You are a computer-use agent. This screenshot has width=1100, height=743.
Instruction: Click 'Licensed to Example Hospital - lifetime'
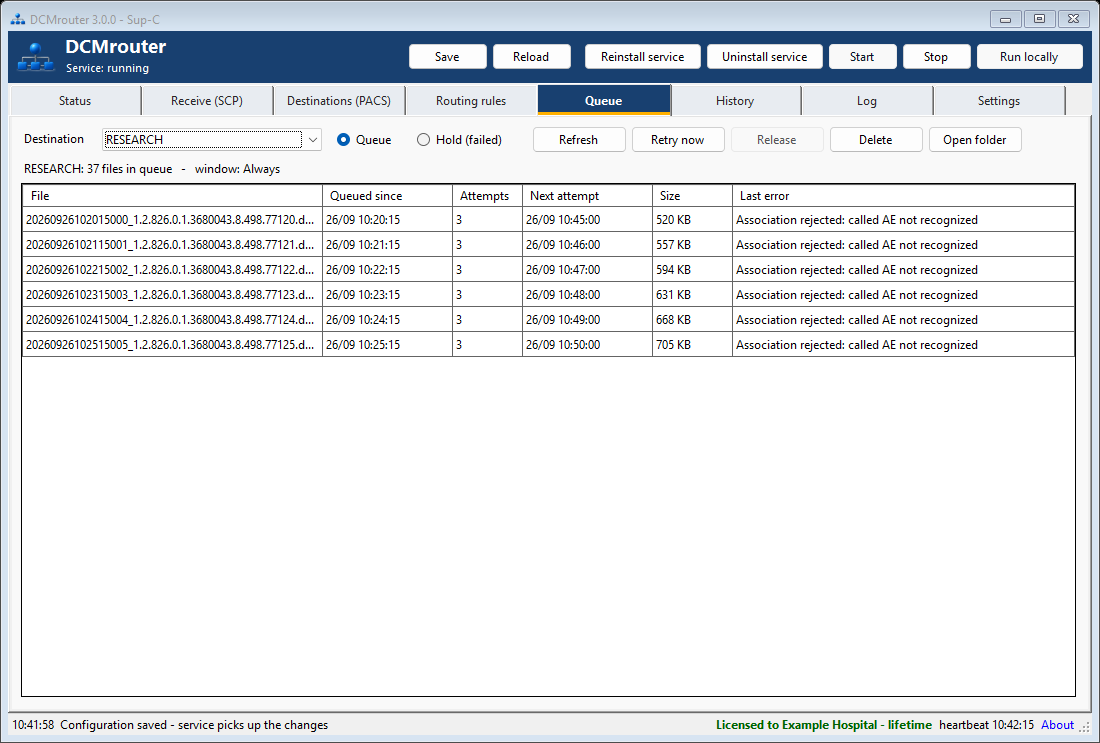[824, 725]
